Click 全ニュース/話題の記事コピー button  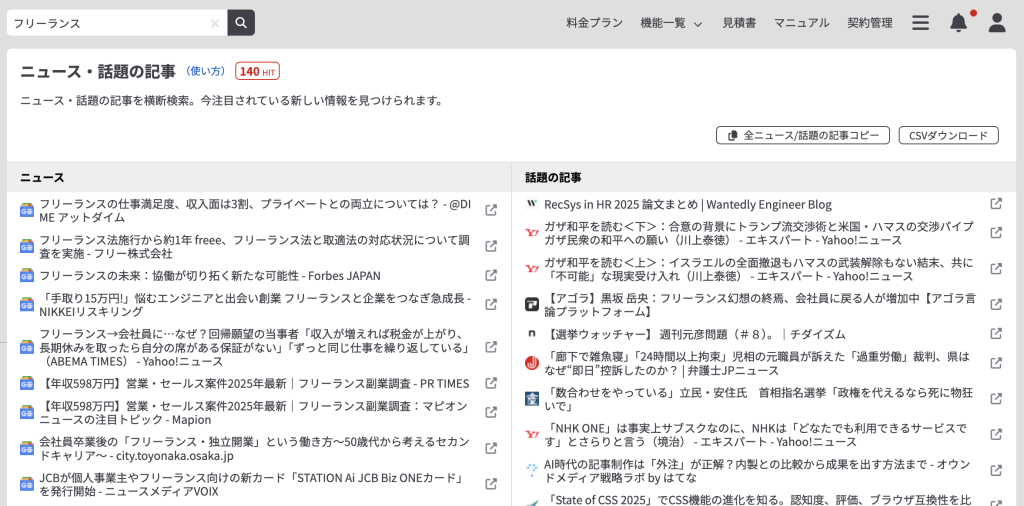click(802, 135)
